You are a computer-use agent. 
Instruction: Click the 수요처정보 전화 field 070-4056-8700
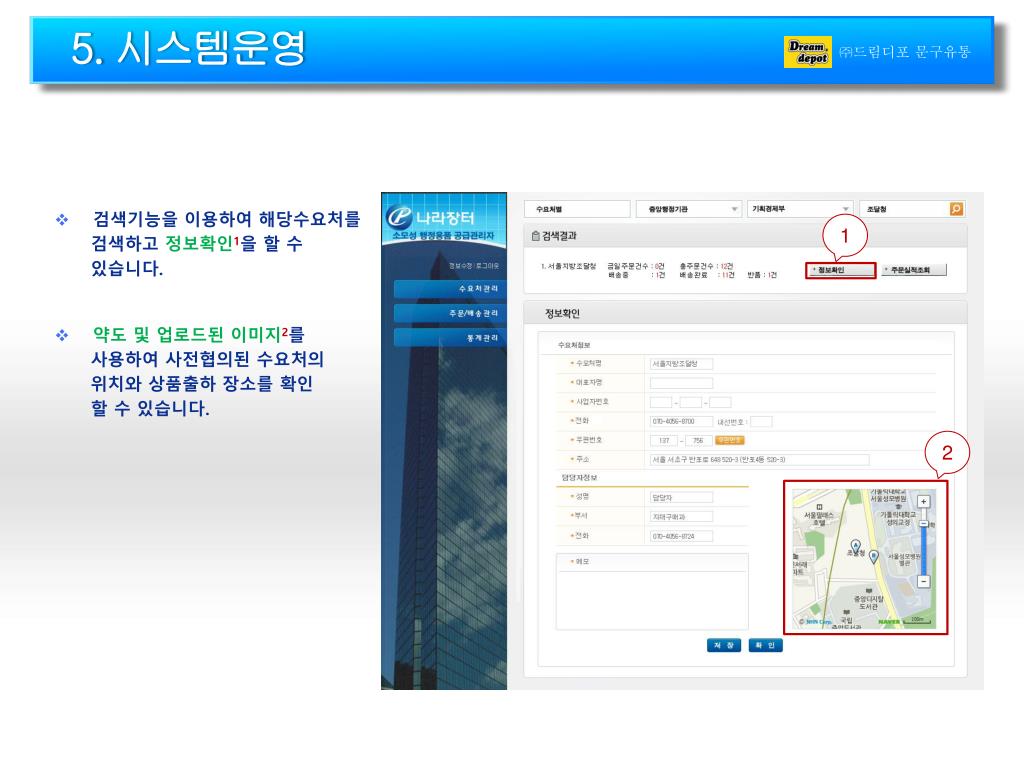point(681,422)
